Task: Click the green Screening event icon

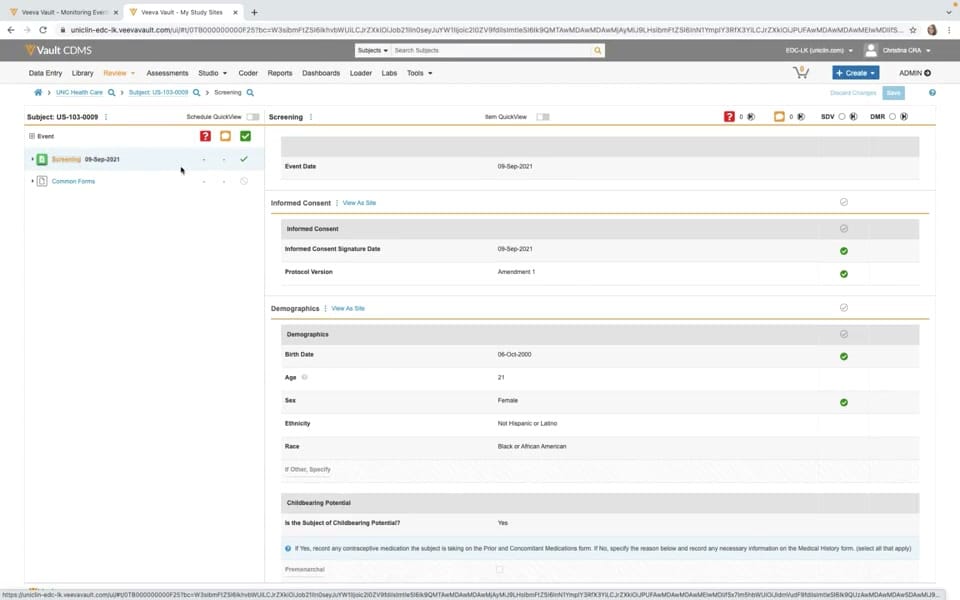Action: pos(42,159)
